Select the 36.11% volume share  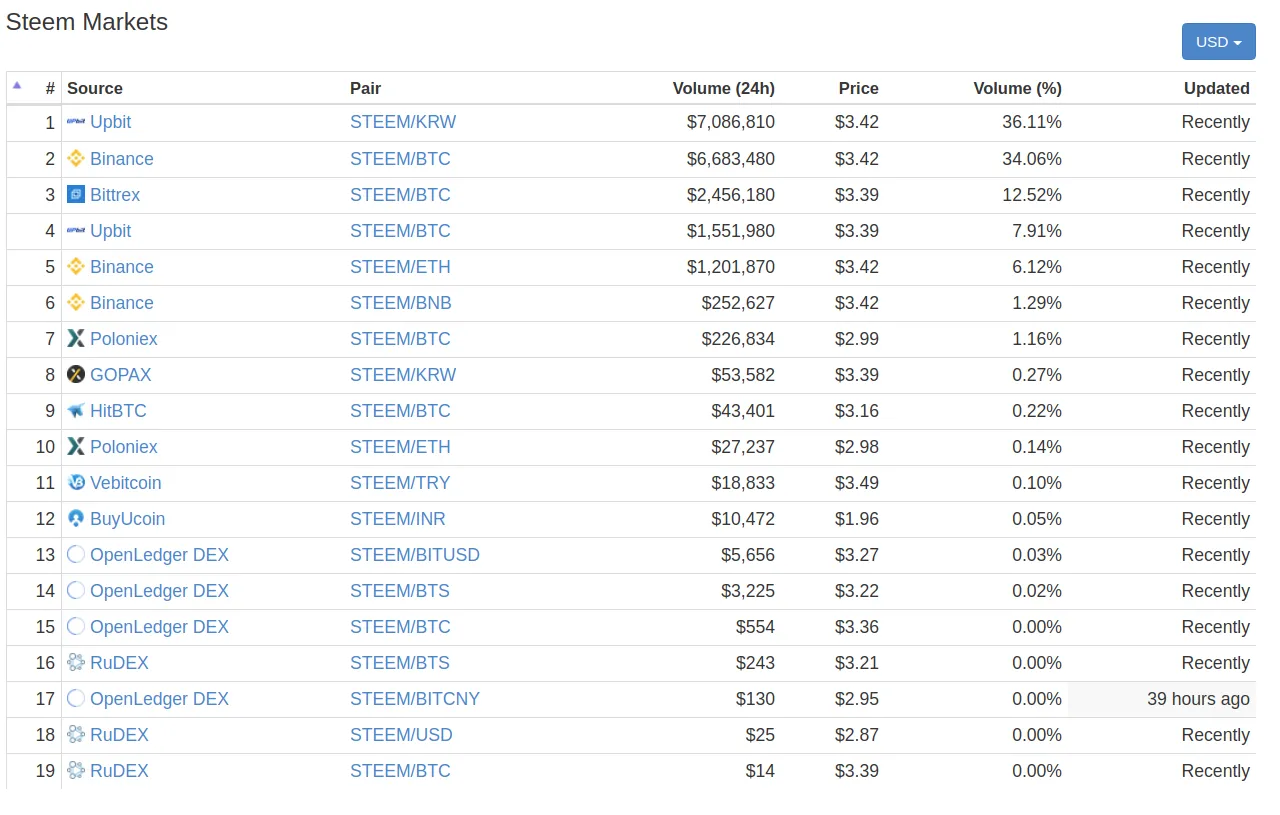[1032, 122]
